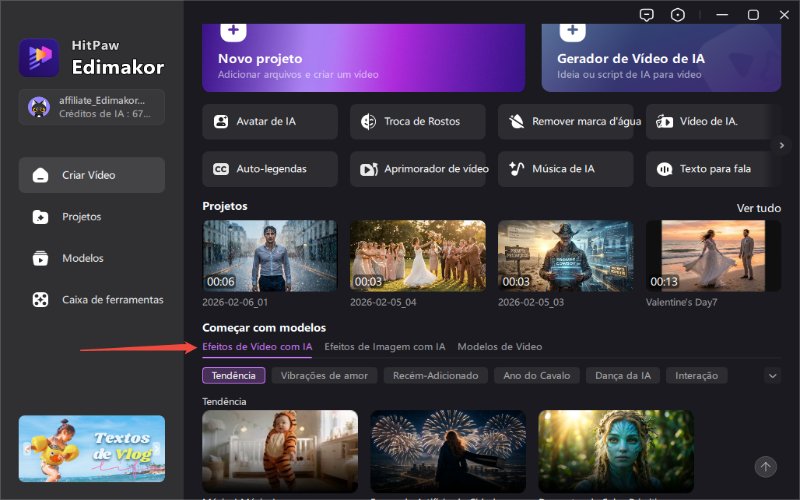800x500 pixels.
Task: Click the Créditos de IA text
Action: click(105, 114)
